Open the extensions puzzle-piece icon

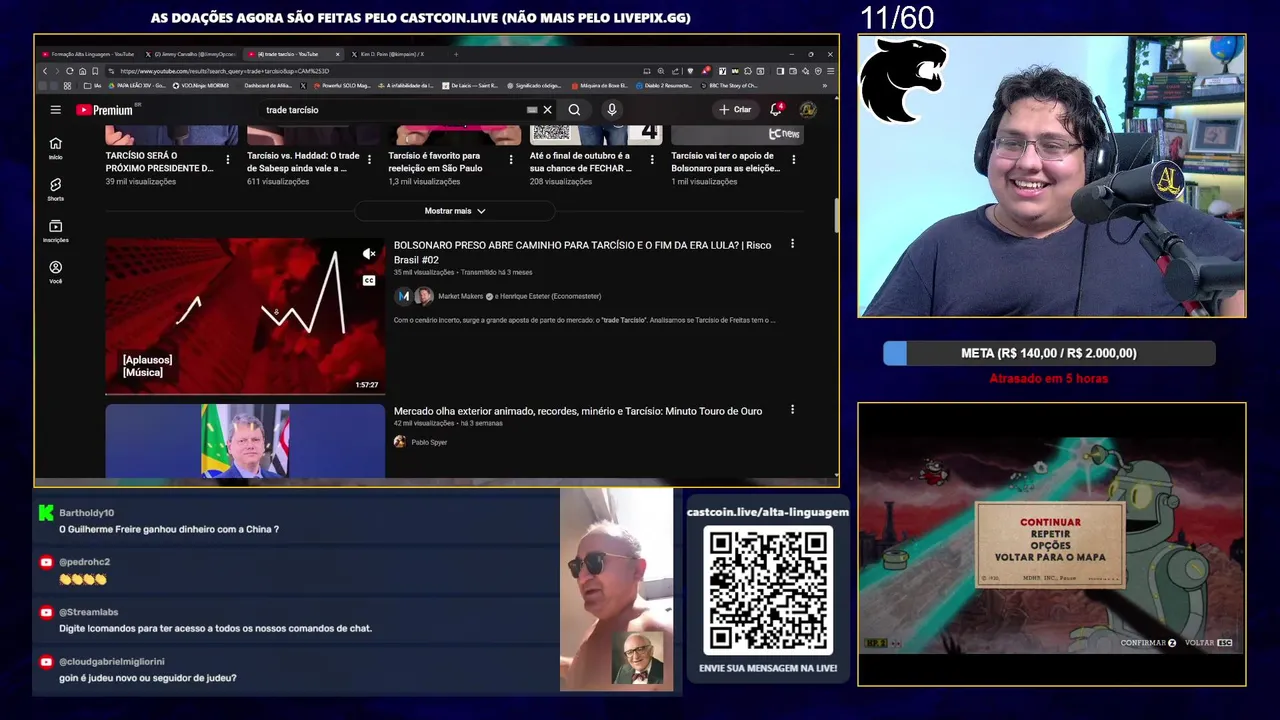click(x=748, y=71)
